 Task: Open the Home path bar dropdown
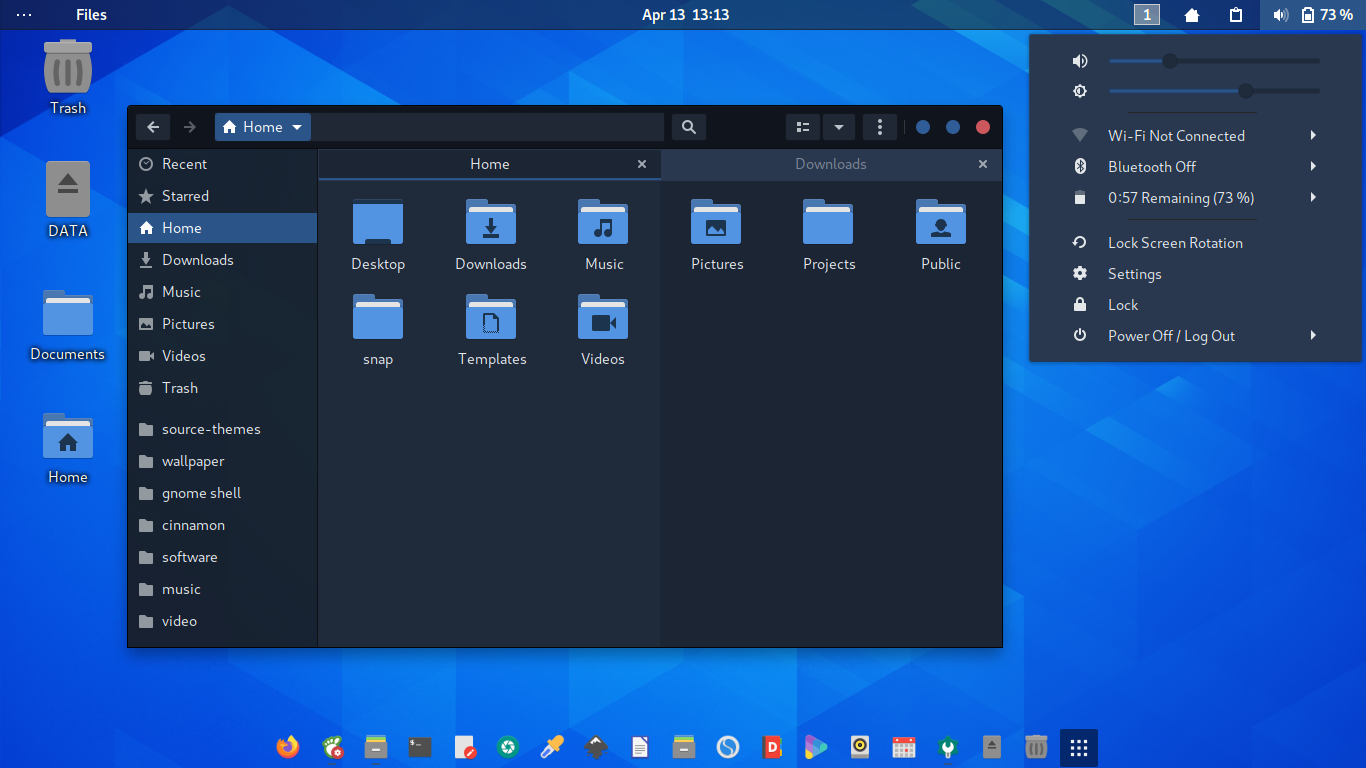tap(263, 127)
